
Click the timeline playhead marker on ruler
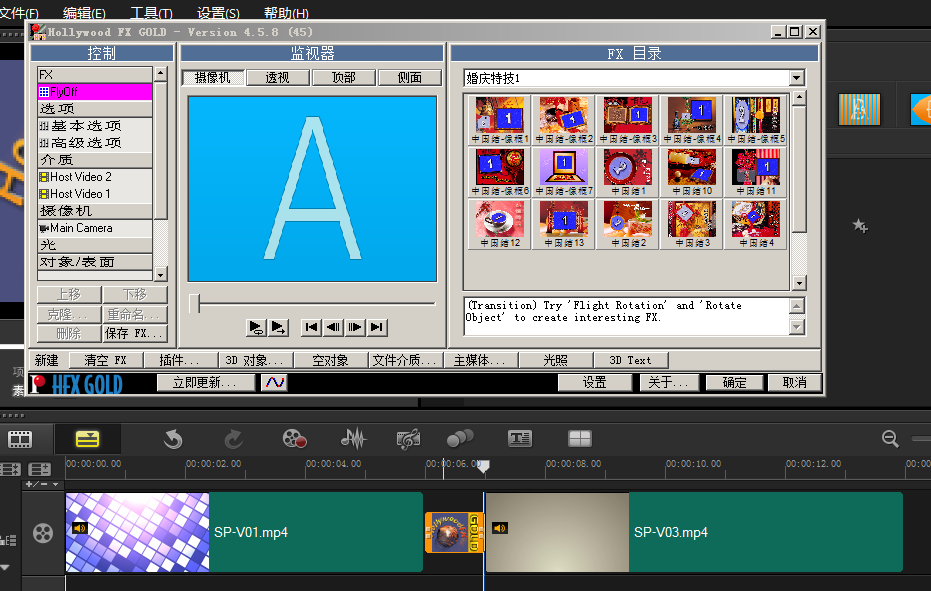pyautogui.click(x=483, y=466)
